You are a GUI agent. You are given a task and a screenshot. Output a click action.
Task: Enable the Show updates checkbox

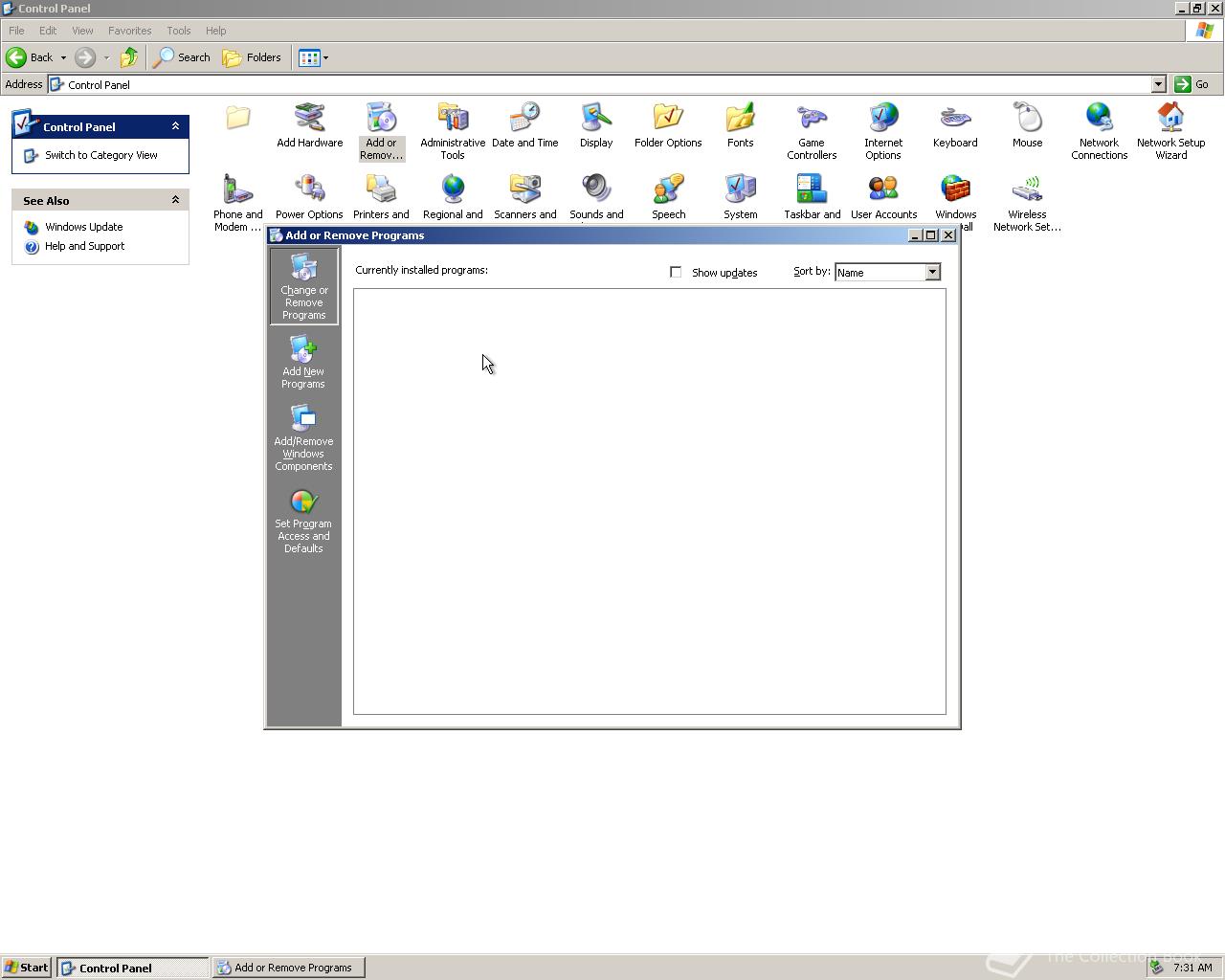(676, 273)
